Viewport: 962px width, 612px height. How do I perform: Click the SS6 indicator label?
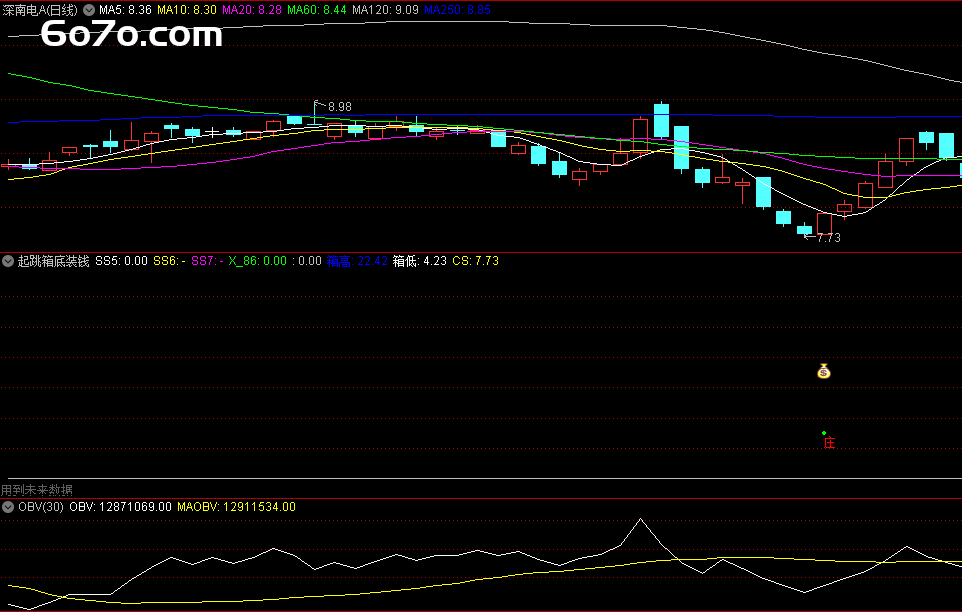point(169,261)
